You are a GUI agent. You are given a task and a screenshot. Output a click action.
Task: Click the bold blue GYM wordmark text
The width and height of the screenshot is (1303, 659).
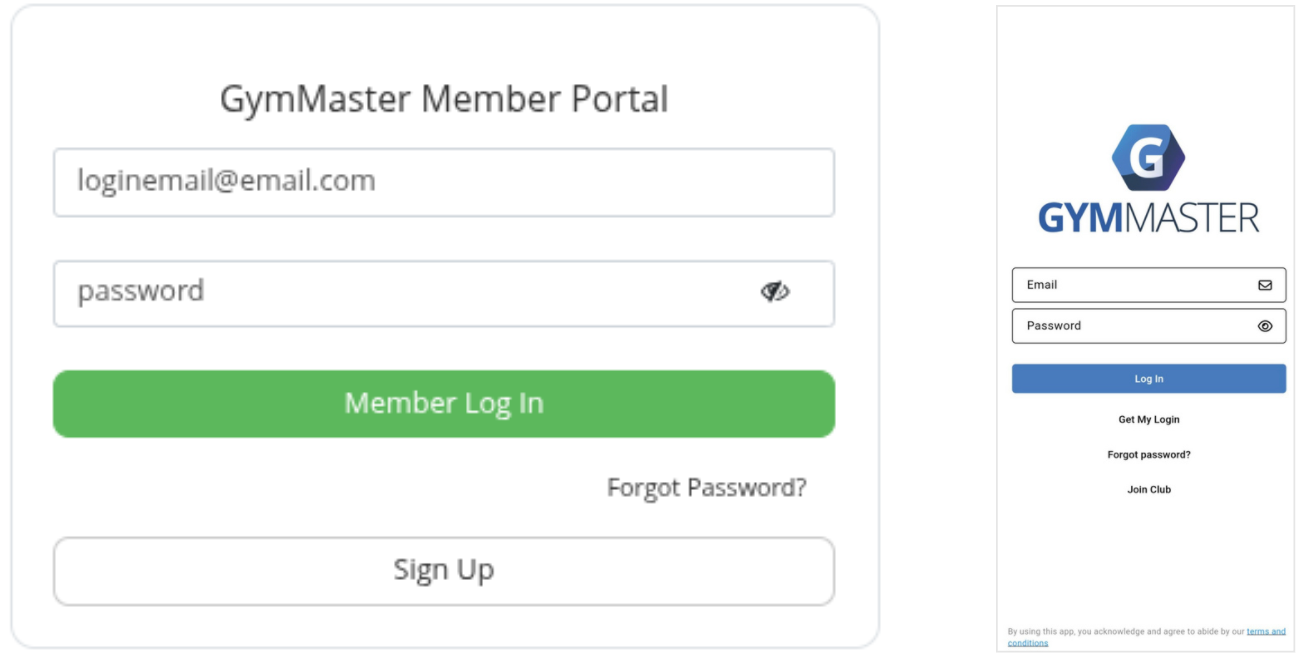(x=1080, y=218)
